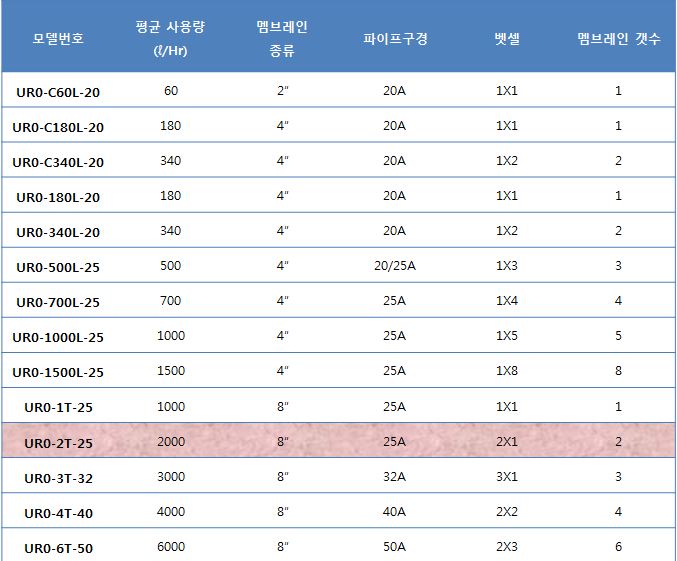Click the UR0-C340L-20 model name
Viewport: 677px width, 561px height.
pos(58,162)
